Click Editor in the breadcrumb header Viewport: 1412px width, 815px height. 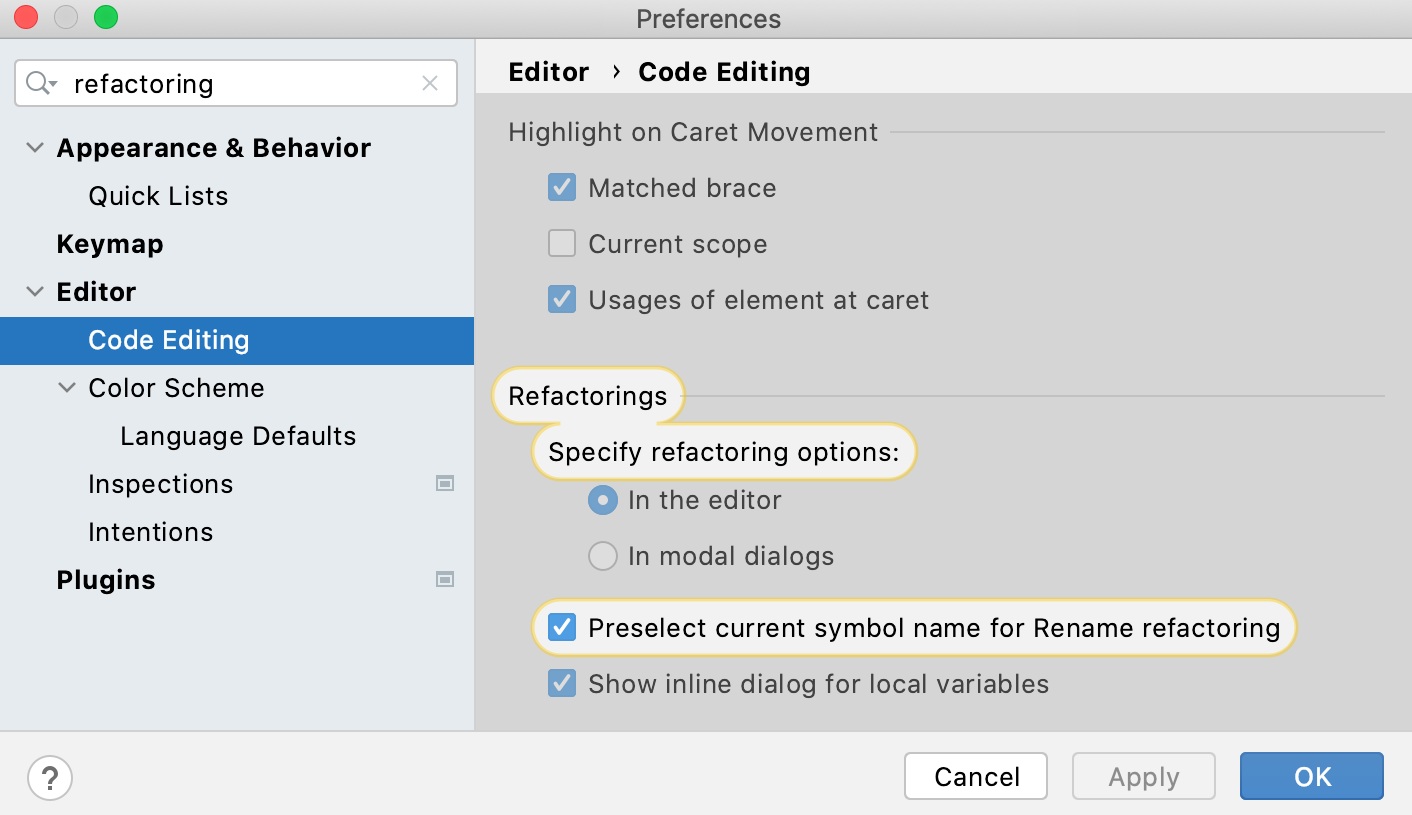(x=548, y=71)
